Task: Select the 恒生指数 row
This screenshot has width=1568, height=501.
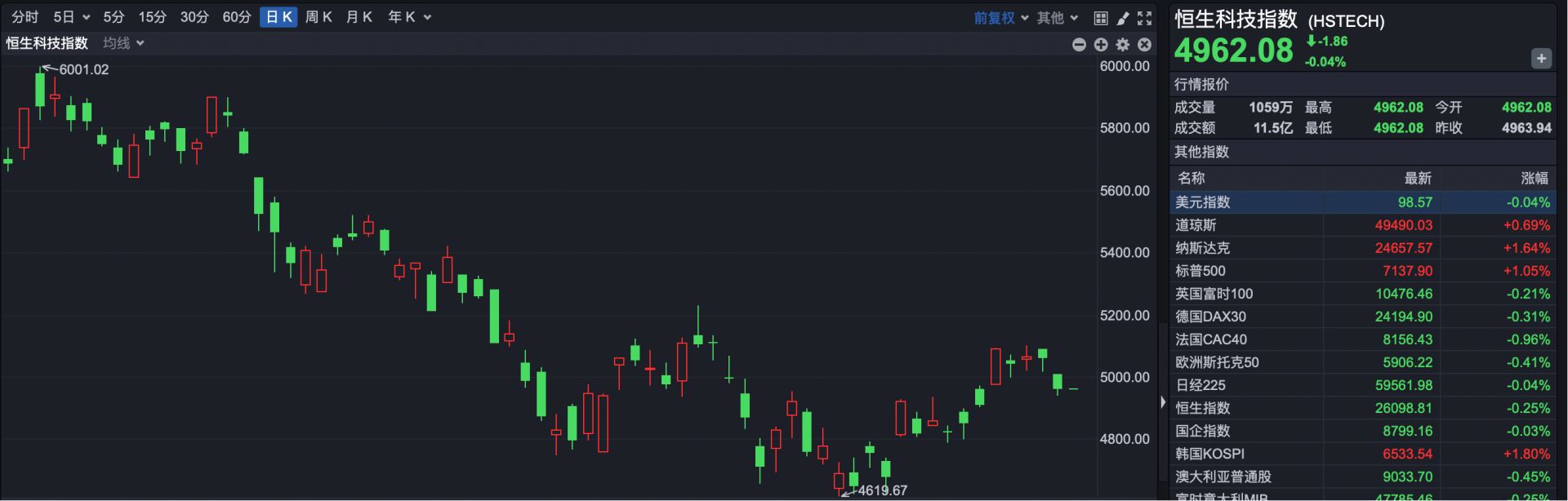Action: (1362, 408)
